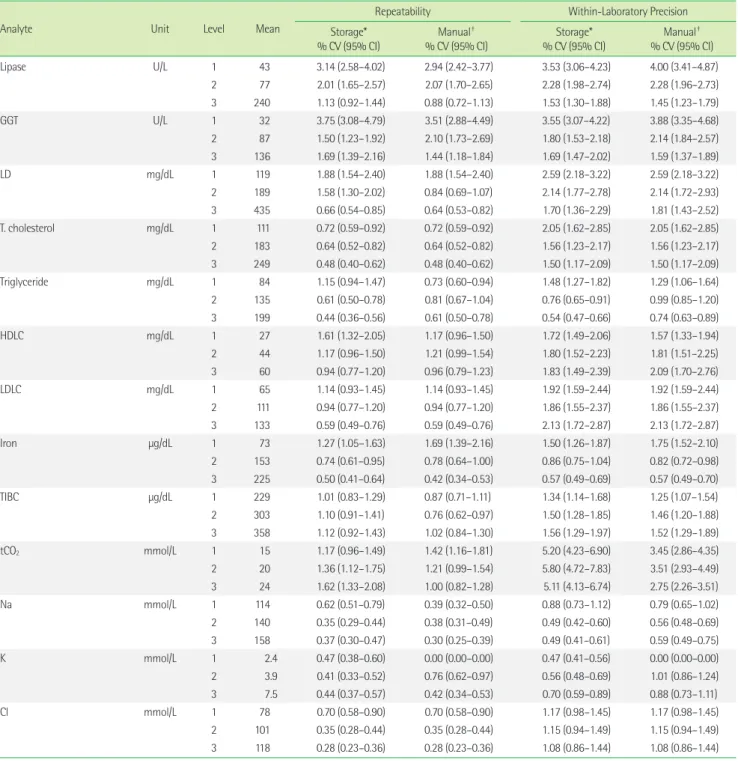Viewport: 738px width, 763px height.
Task: Click the Triglyceride analyte label
Action: coord(24,282)
